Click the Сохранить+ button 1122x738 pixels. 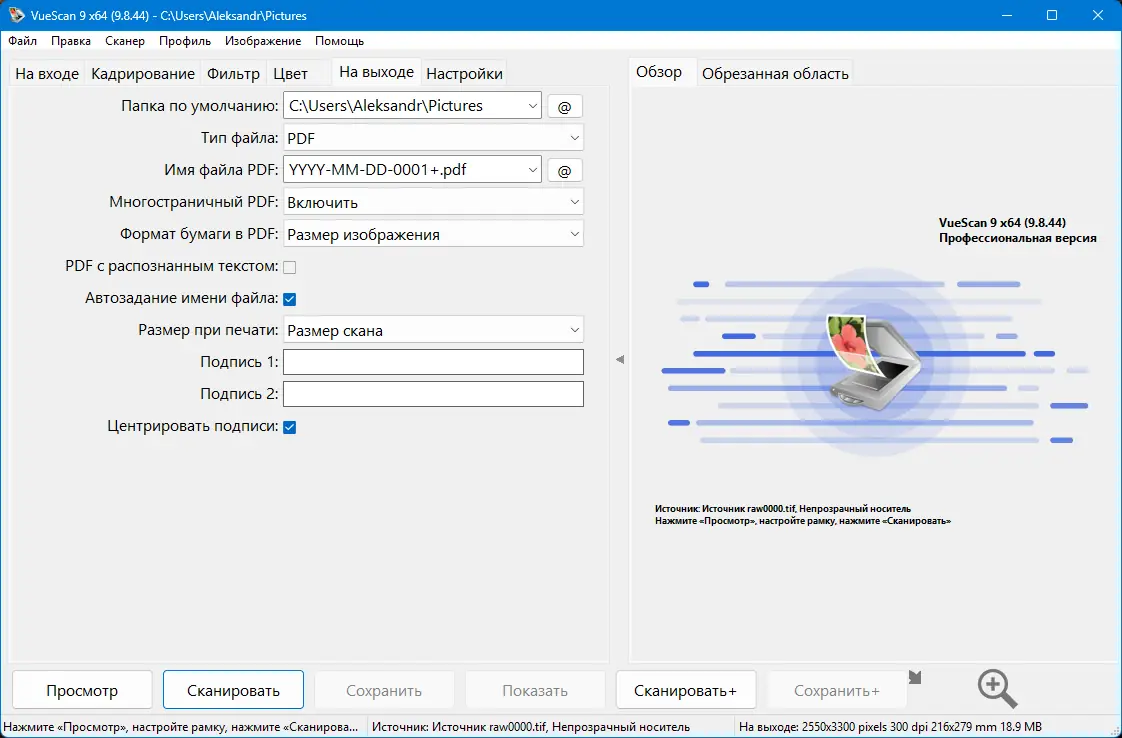(x=836, y=690)
